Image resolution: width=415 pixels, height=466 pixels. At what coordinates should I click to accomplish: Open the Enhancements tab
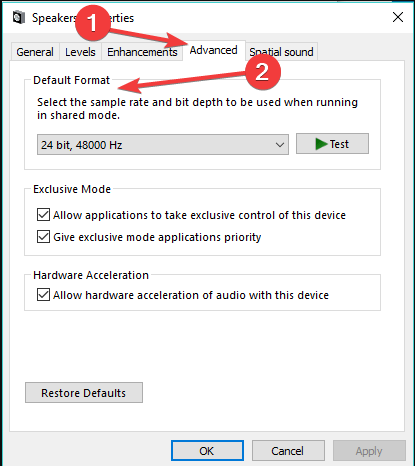[x=142, y=52]
